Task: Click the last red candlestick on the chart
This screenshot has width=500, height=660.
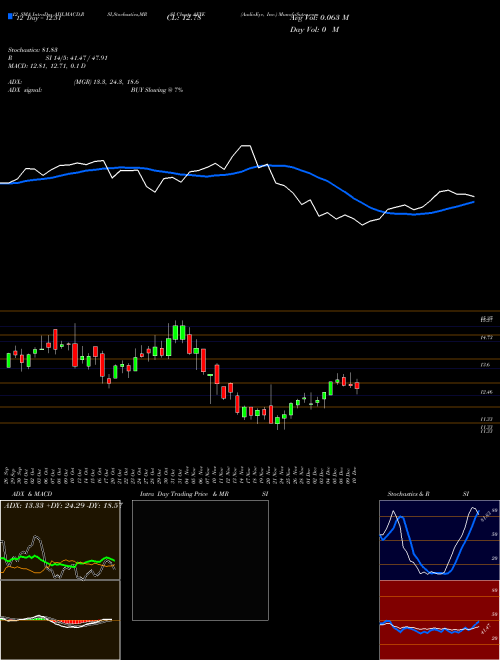Action: pyautogui.click(x=357, y=386)
